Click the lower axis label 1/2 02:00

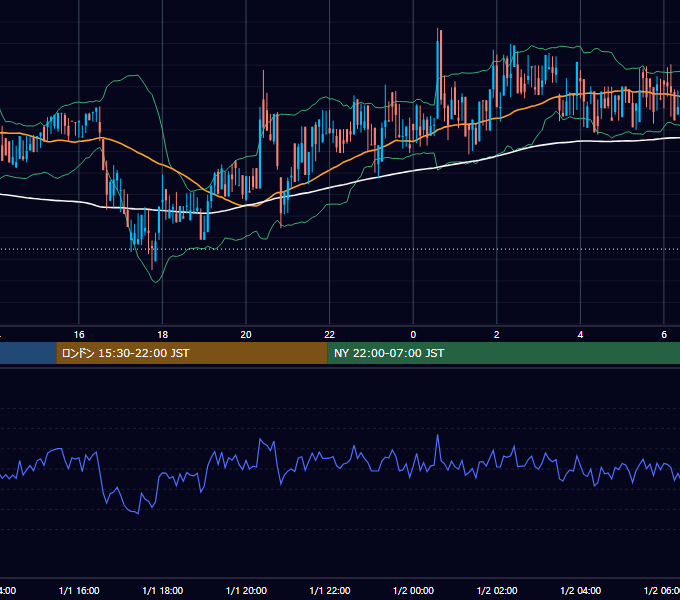pyautogui.click(x=497, y=591)
